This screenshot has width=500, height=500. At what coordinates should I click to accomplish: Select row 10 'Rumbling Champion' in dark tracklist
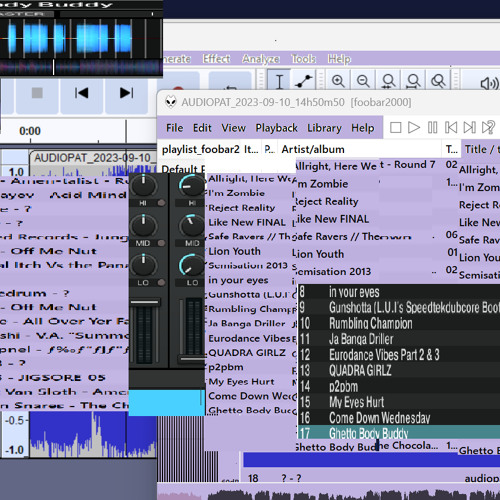(399, 323)
